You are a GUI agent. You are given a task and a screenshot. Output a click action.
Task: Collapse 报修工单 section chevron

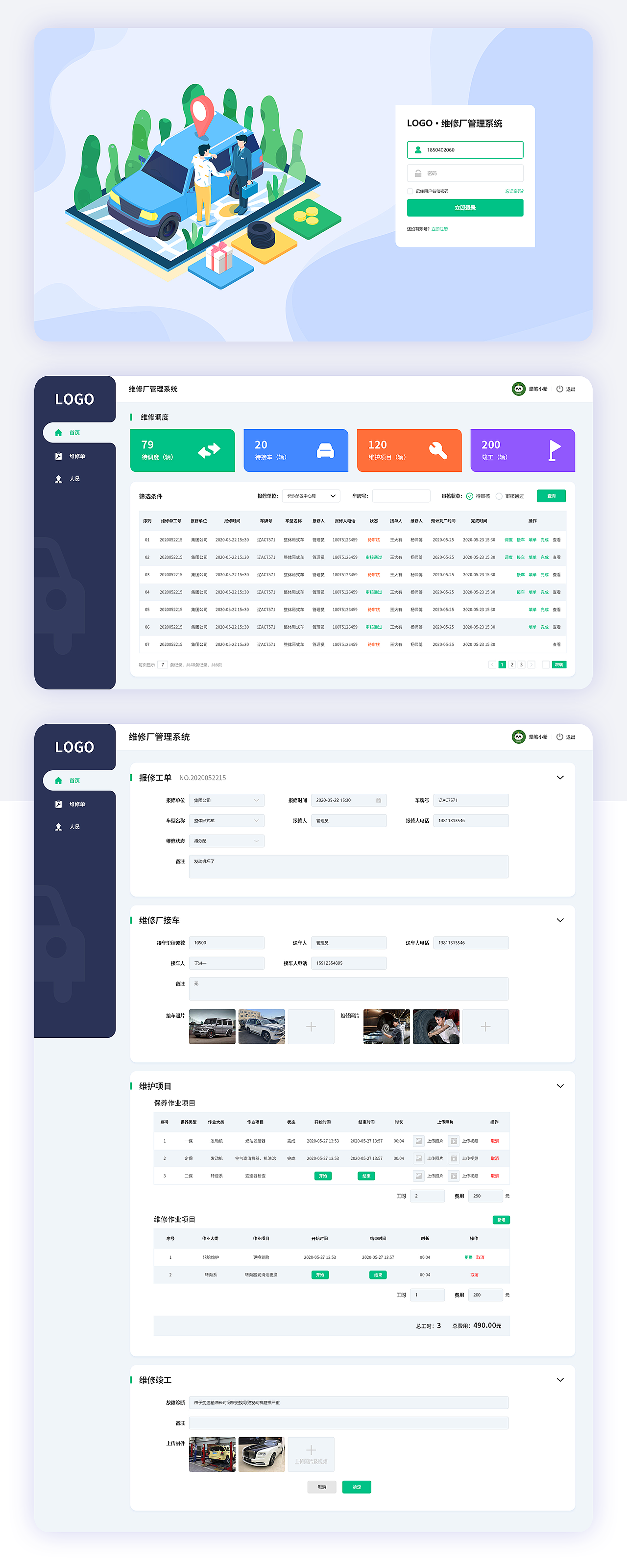[x=560, y=777]
